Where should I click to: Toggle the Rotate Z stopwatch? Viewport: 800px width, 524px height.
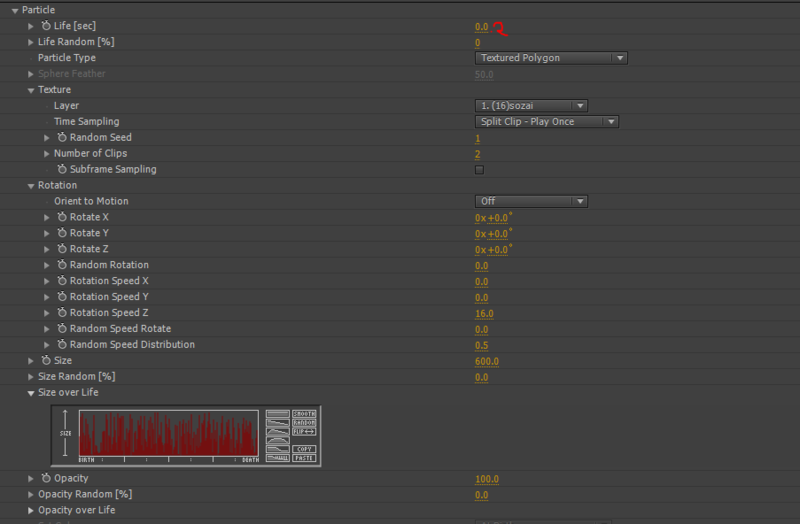coord(62,248)
